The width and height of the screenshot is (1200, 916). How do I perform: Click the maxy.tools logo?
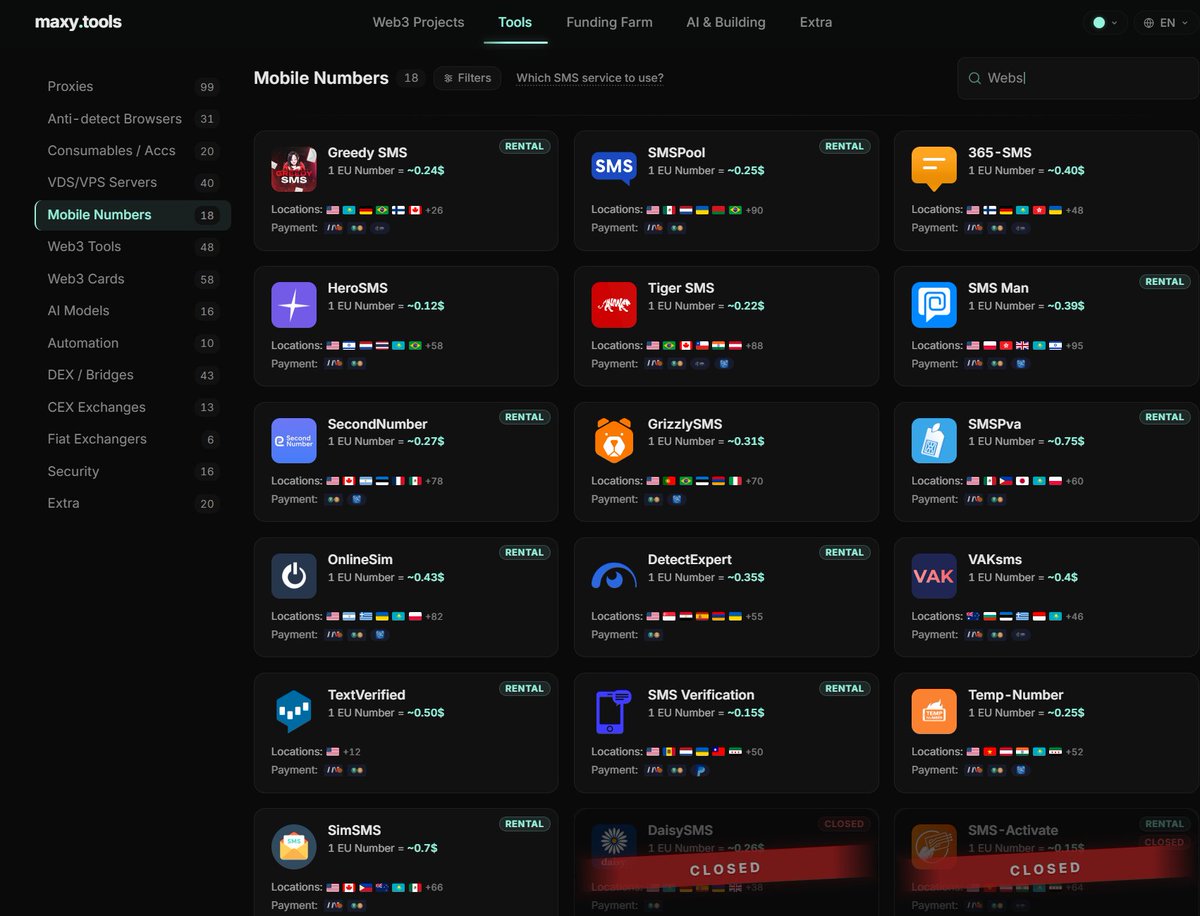click(78, 22)
